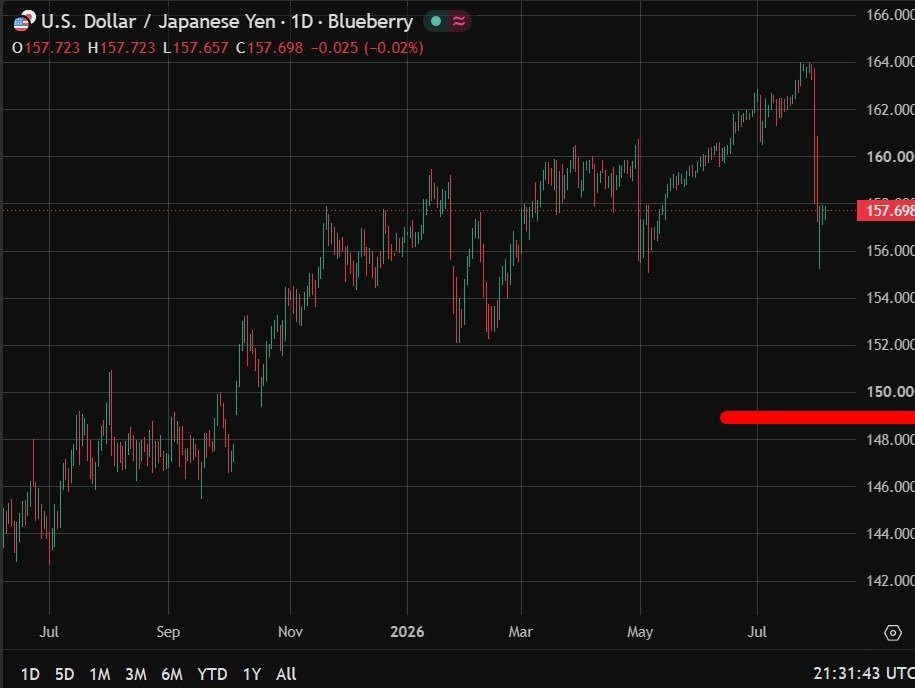Click the 152.000 price axis label
Image resolution: width=915 pixels, height=688 pixels.
(890, 345)
